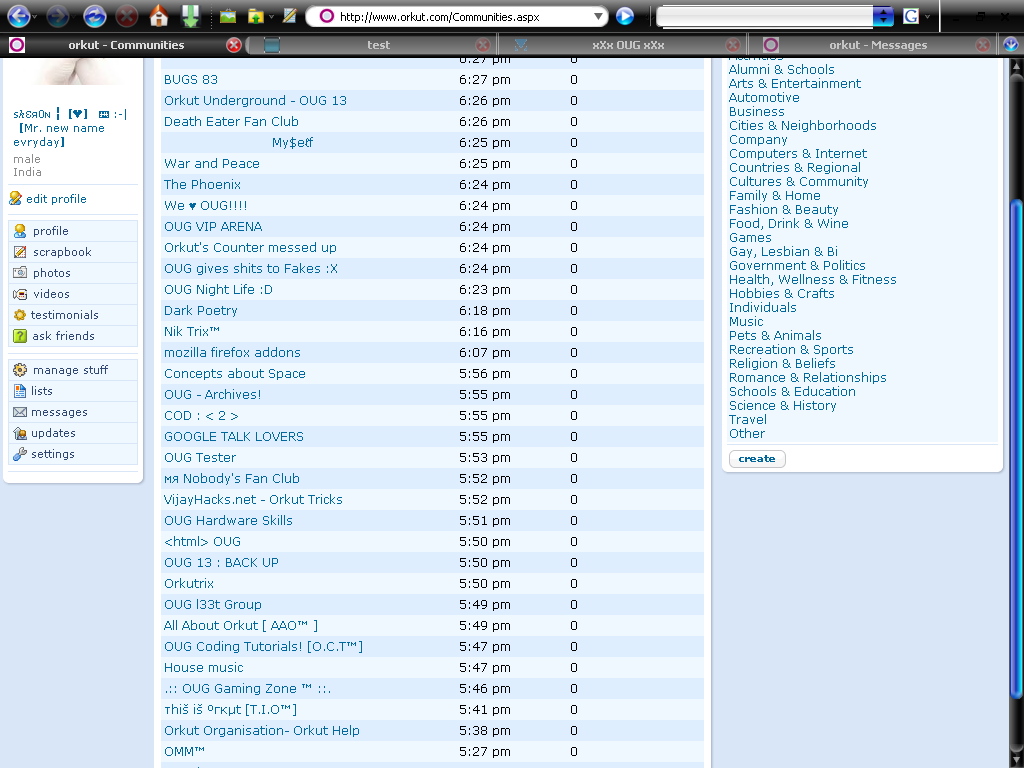Click the 6:18 pm time for Dark Poetry
The image size is (1024, 768).
coord(485,311)
